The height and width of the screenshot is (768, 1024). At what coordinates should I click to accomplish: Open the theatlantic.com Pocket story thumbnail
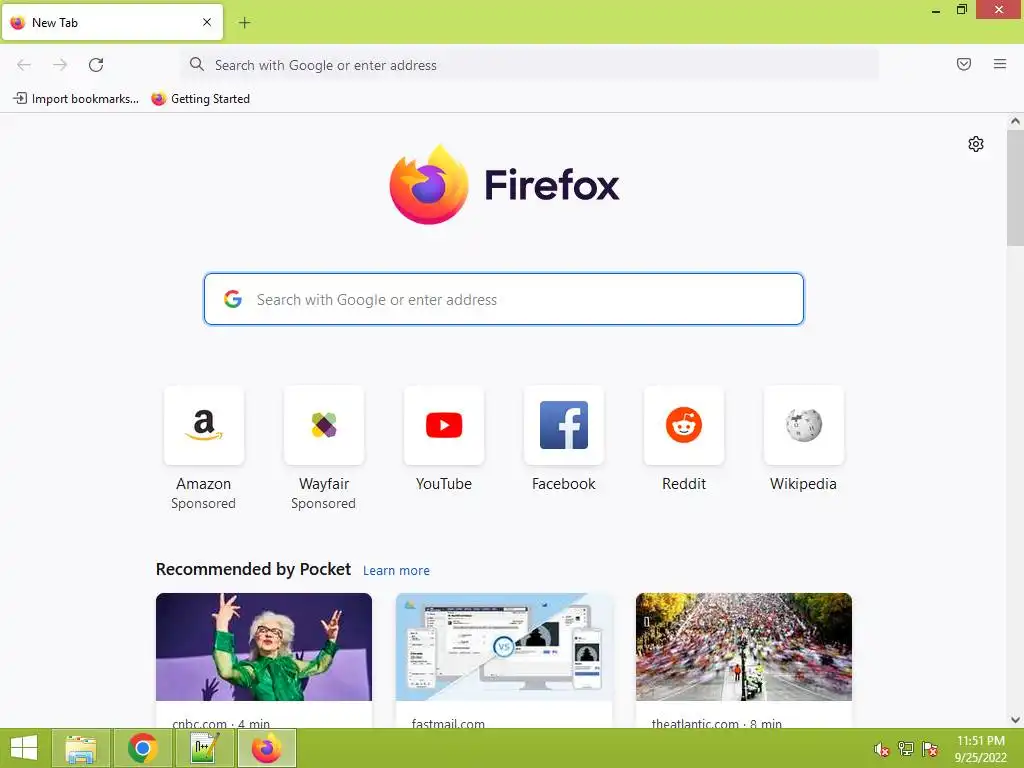(x=744, y=647)
